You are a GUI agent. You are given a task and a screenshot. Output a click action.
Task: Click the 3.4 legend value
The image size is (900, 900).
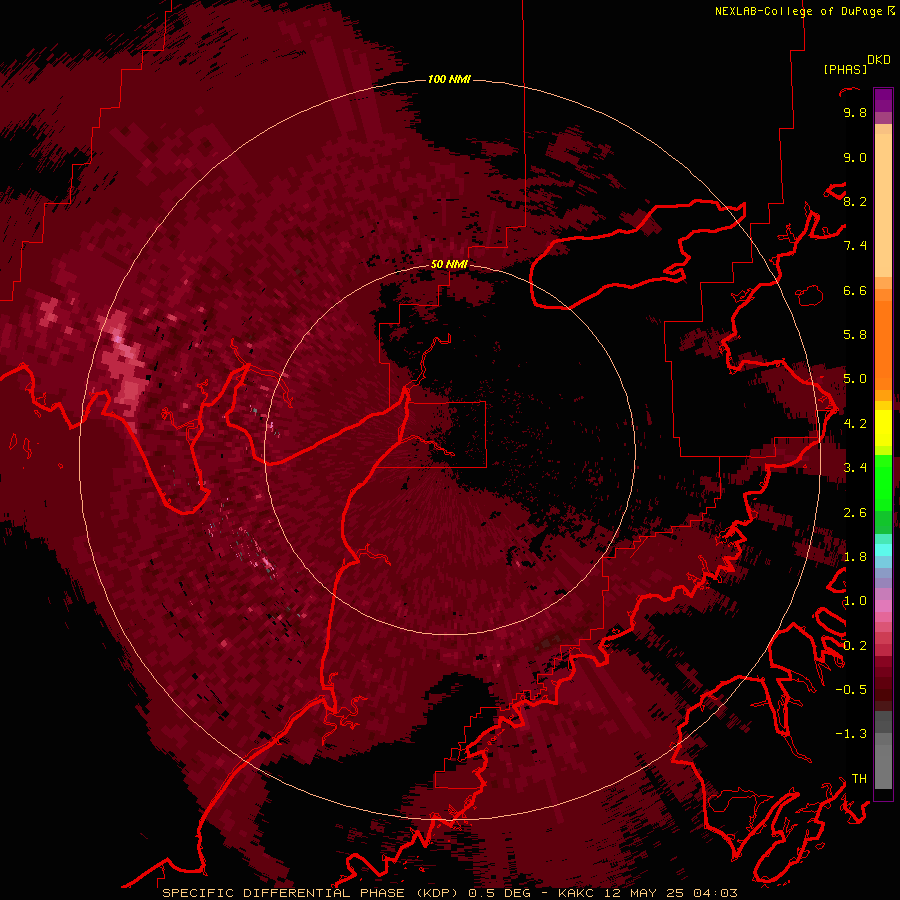click(x=855, y=468)
